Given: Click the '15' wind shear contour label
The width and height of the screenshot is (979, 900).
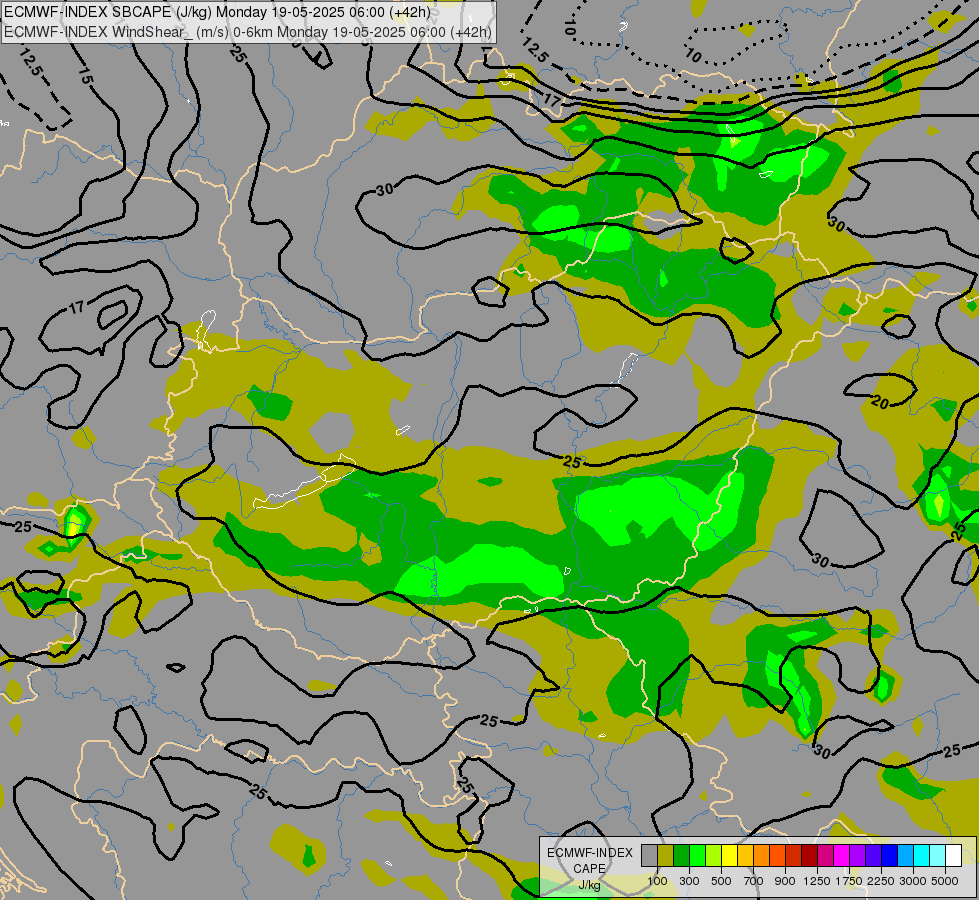Looking at the screenshot, I should tap(86, 76).
